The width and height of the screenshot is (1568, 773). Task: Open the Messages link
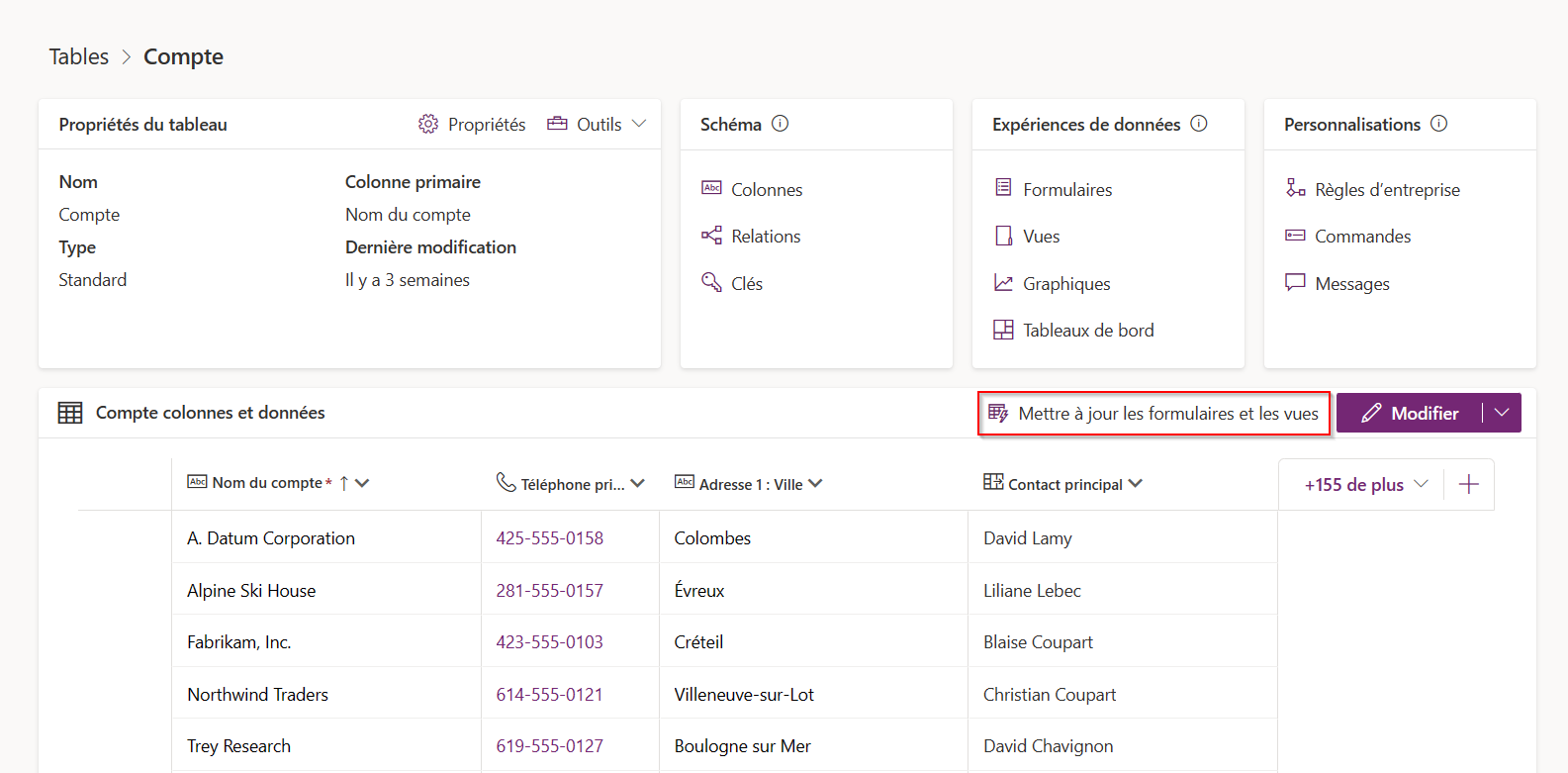[x=1352, y=283]
